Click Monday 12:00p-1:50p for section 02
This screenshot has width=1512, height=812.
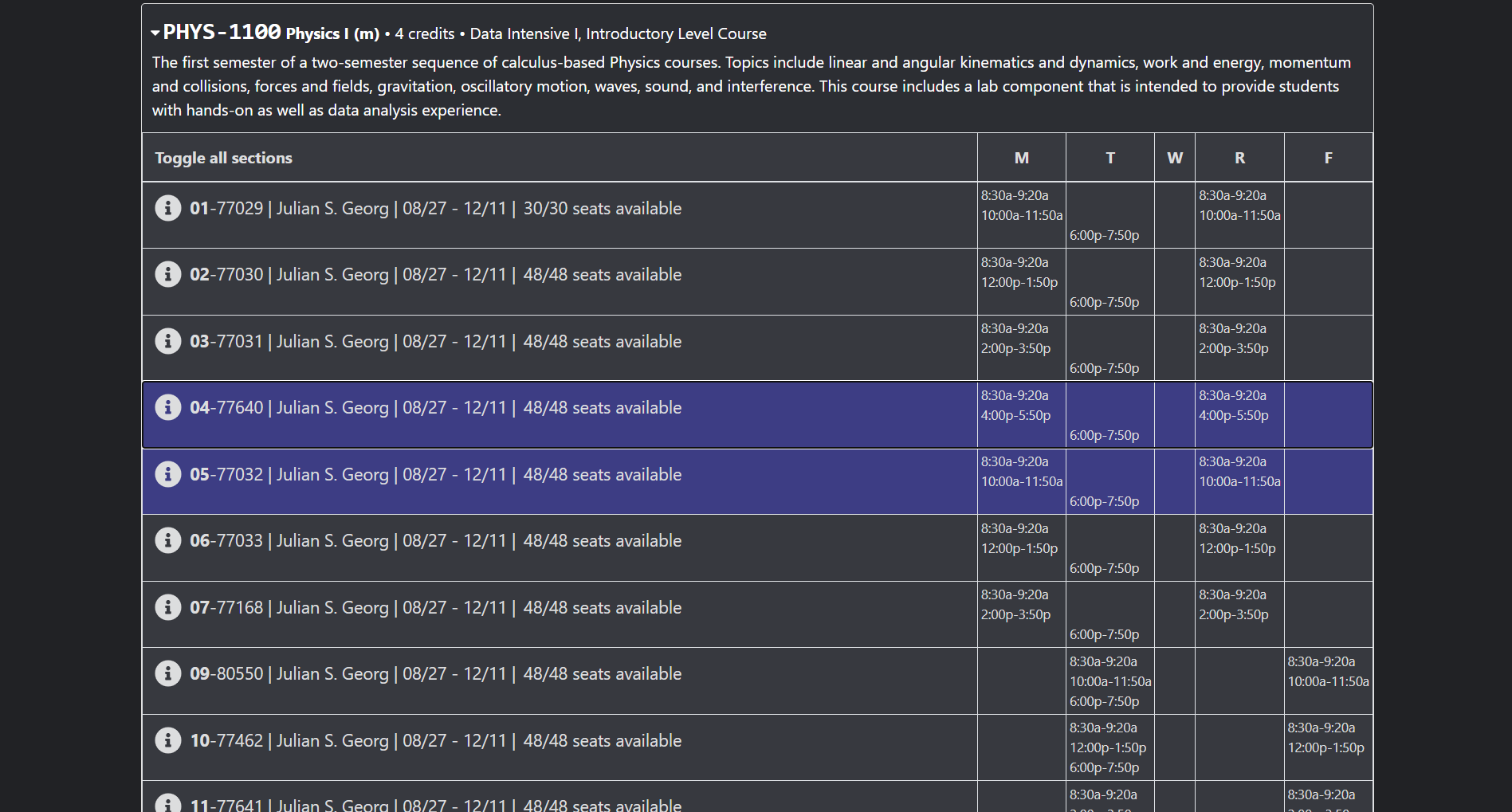(x=1019, y=282)
